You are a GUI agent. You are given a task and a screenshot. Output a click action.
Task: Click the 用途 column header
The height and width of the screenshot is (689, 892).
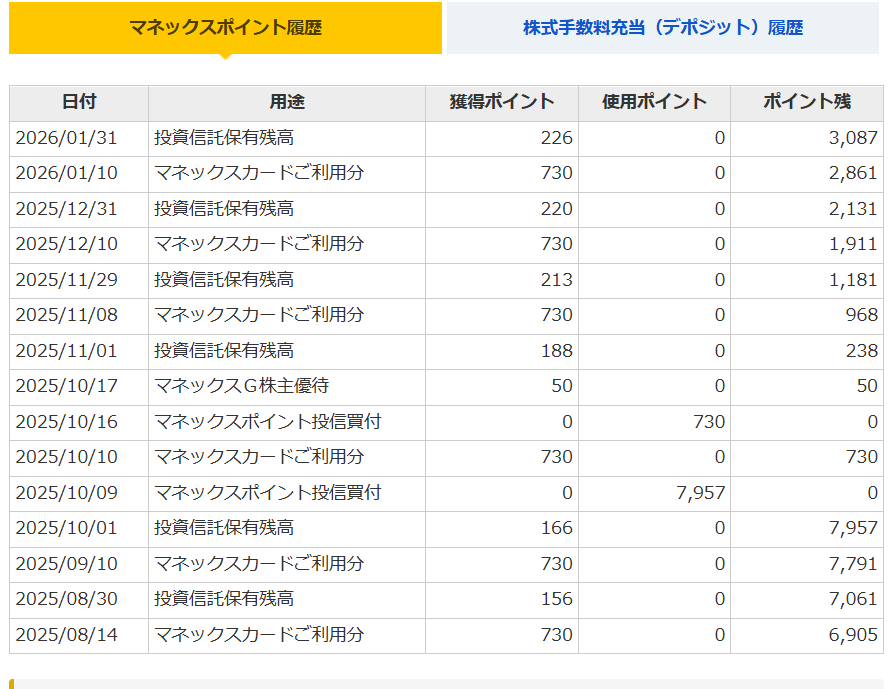tap(286, 102)
